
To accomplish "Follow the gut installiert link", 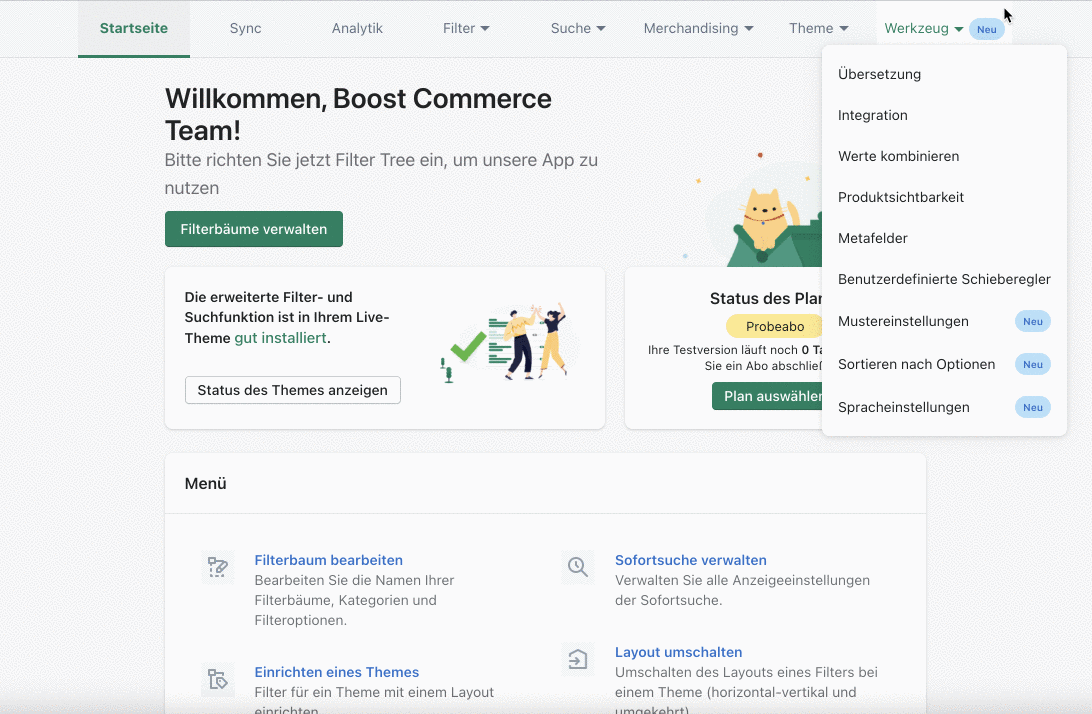I will point(280,338).
